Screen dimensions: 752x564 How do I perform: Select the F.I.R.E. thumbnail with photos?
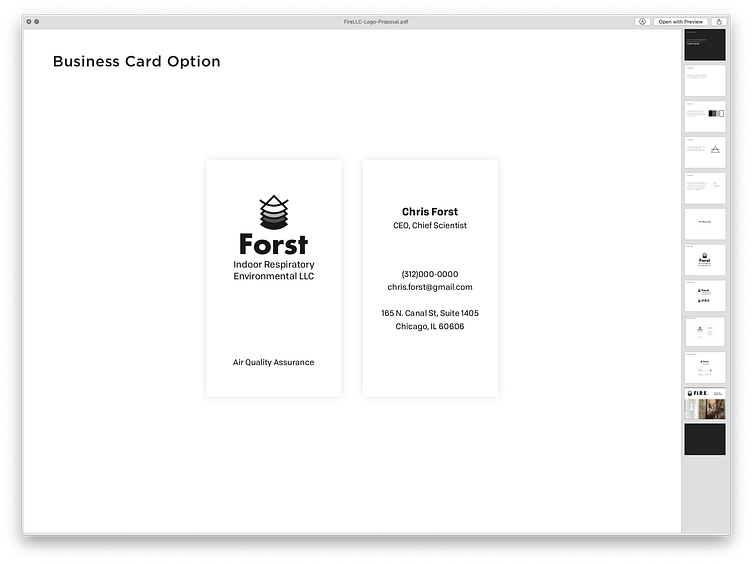pyautogui.click(x=705, y=404)
